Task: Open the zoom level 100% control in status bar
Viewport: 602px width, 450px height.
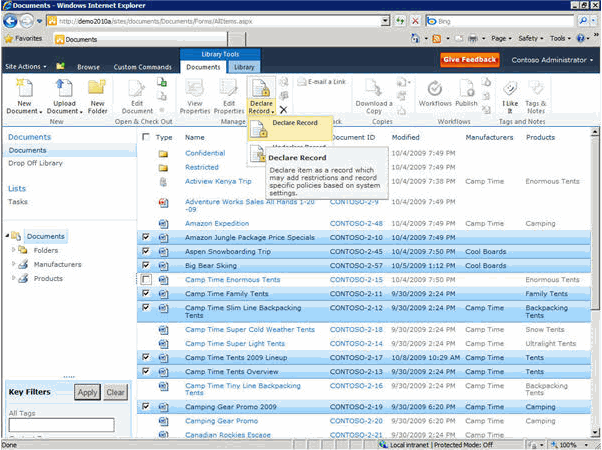Action: (570, 445)
